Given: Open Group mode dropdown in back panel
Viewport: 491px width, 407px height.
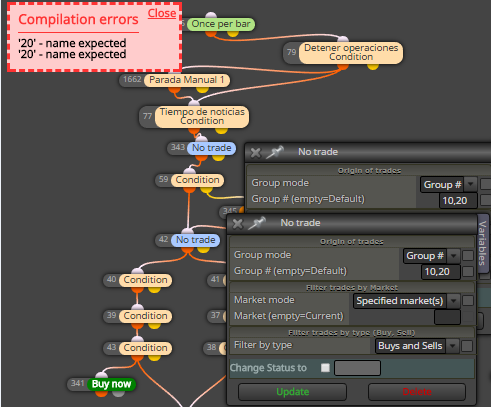Looking at the screenshot, I should (449, 185).
